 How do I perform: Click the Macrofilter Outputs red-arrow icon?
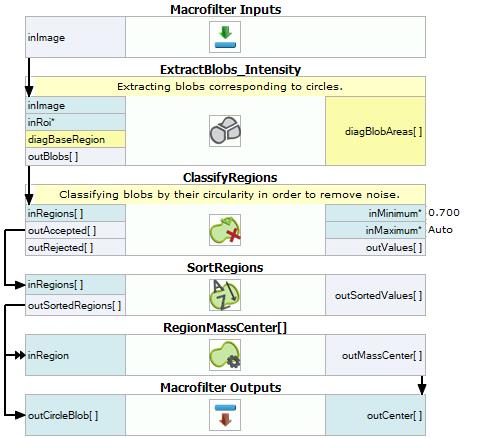pos(225,415)
